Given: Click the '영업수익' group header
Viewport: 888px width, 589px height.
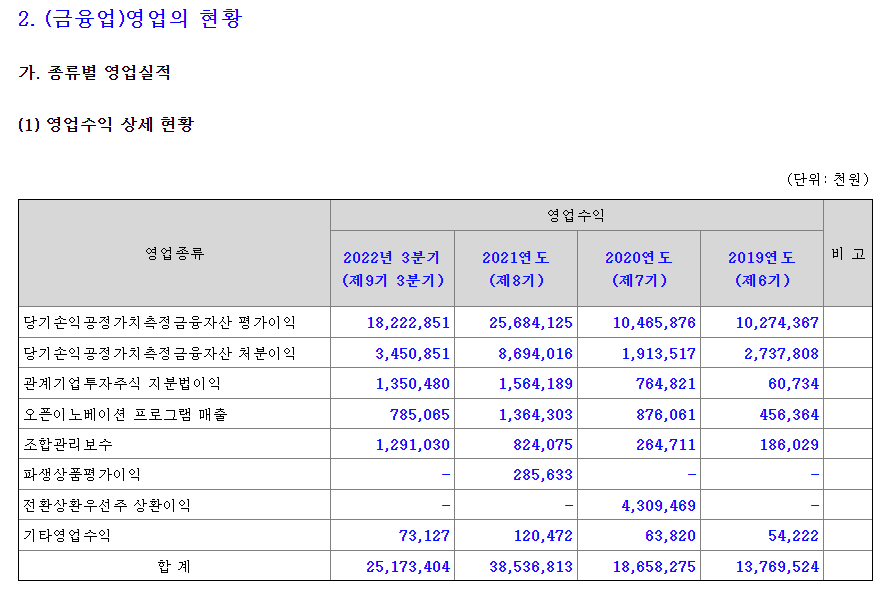Looking at the screenshot, I should click(x=576, y=215).
